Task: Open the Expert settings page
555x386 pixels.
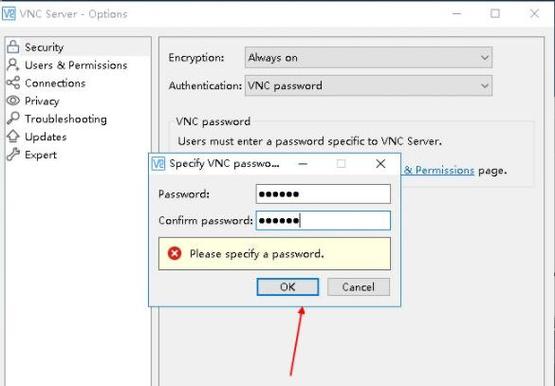Action: [x=41, y=155]
